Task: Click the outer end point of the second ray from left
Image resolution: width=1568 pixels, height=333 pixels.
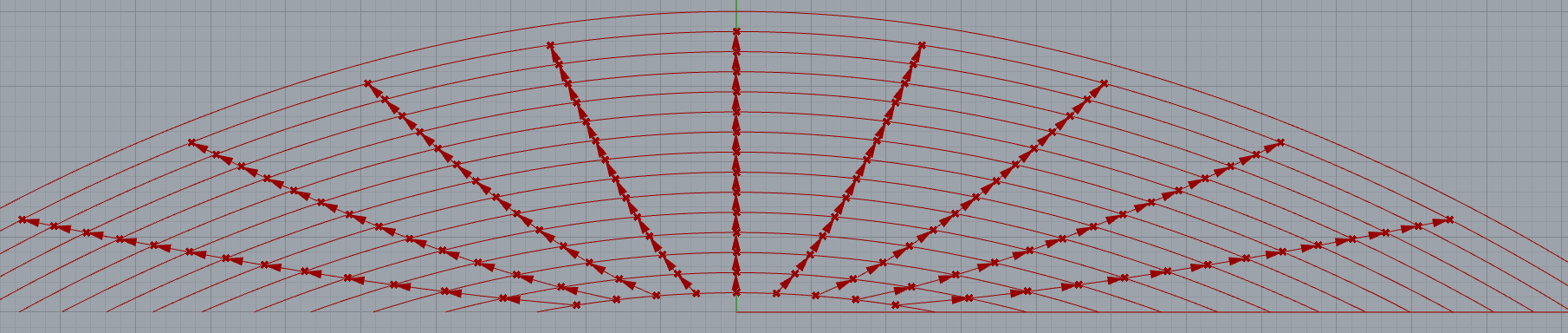Action: pos(191,142)
